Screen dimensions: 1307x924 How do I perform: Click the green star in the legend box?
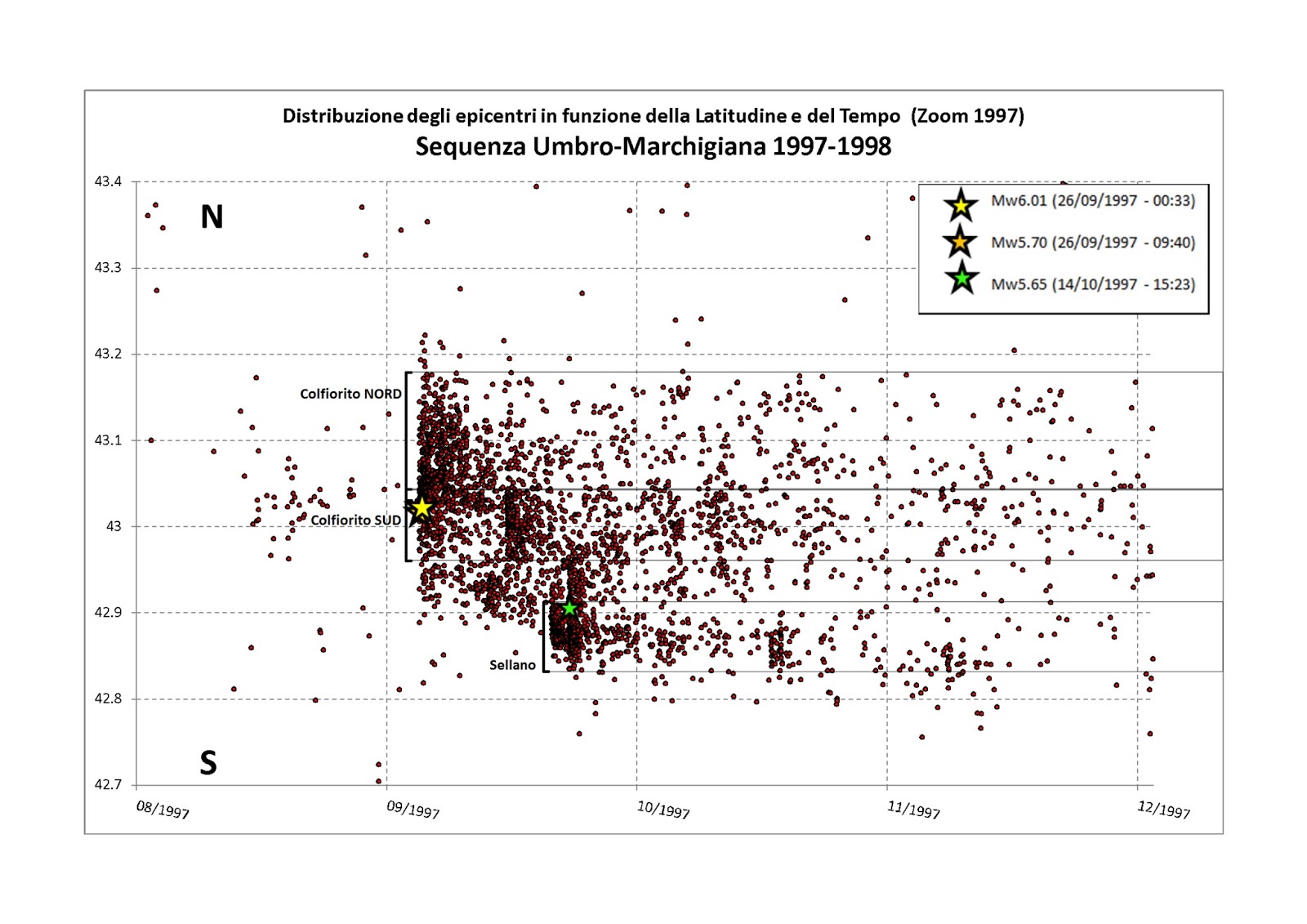point(962,279)
